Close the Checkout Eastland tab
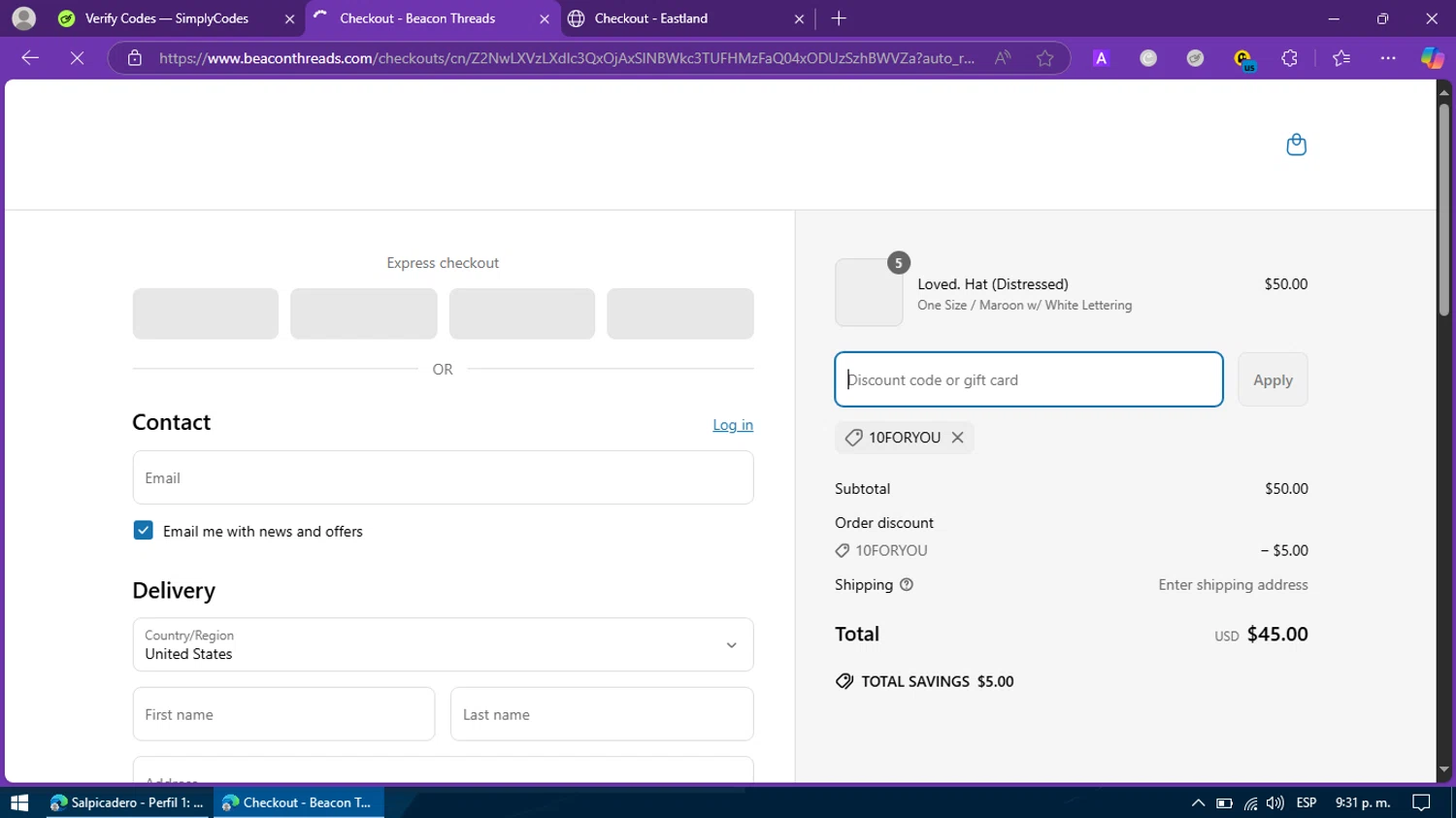 coord(799,18)
